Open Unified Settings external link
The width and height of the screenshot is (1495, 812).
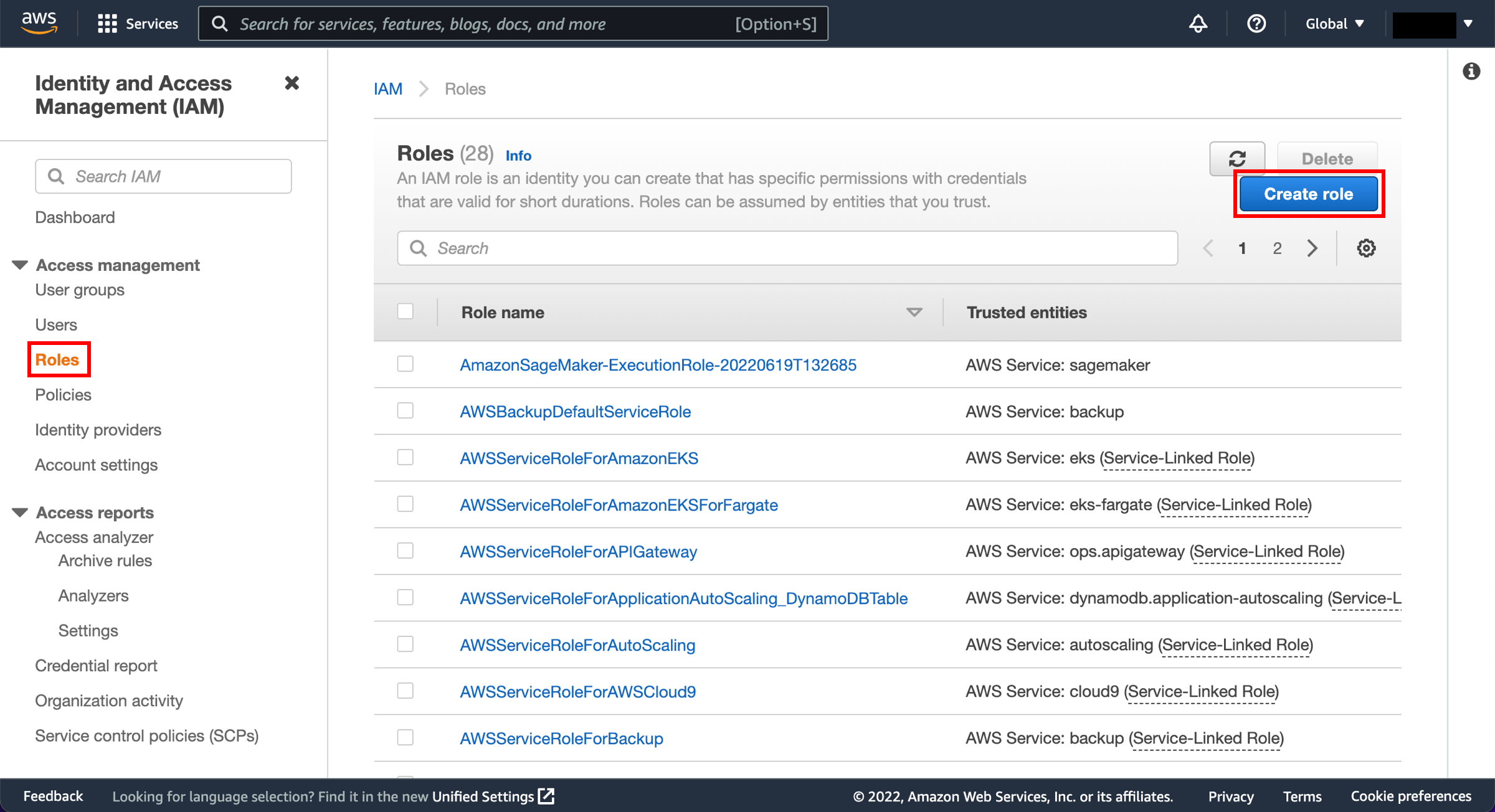point(493,796)
